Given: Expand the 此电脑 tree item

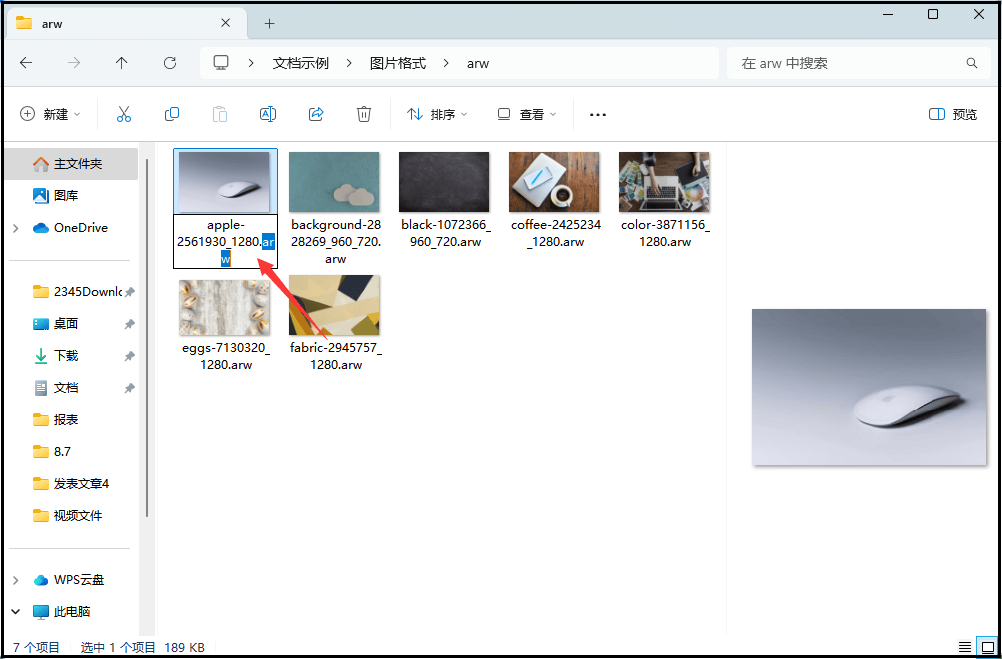Looking at the screenshot, I should click(14, 611).
